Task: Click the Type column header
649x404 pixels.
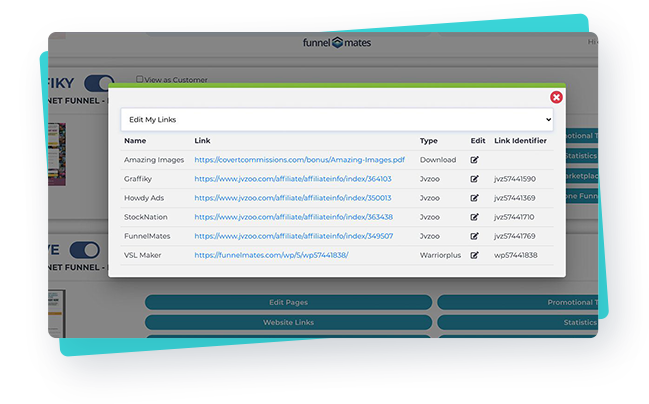Action: 429,141
